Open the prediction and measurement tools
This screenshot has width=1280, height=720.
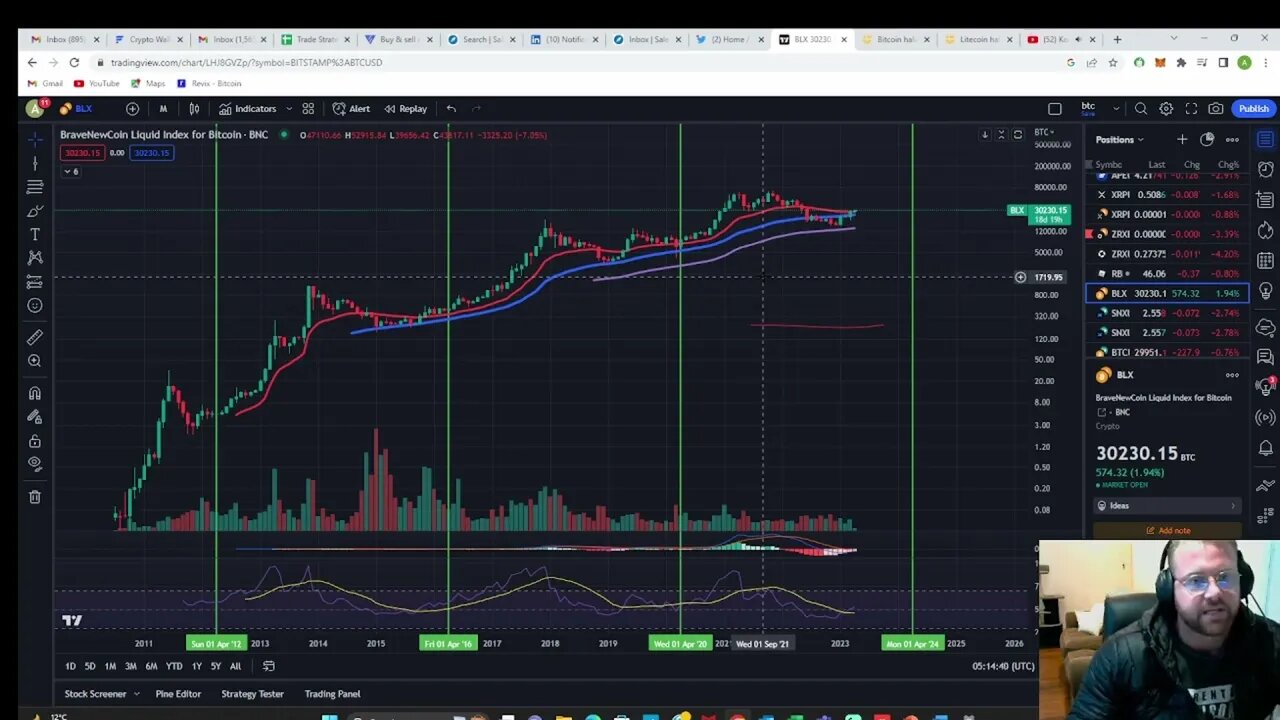click(35, 282)
